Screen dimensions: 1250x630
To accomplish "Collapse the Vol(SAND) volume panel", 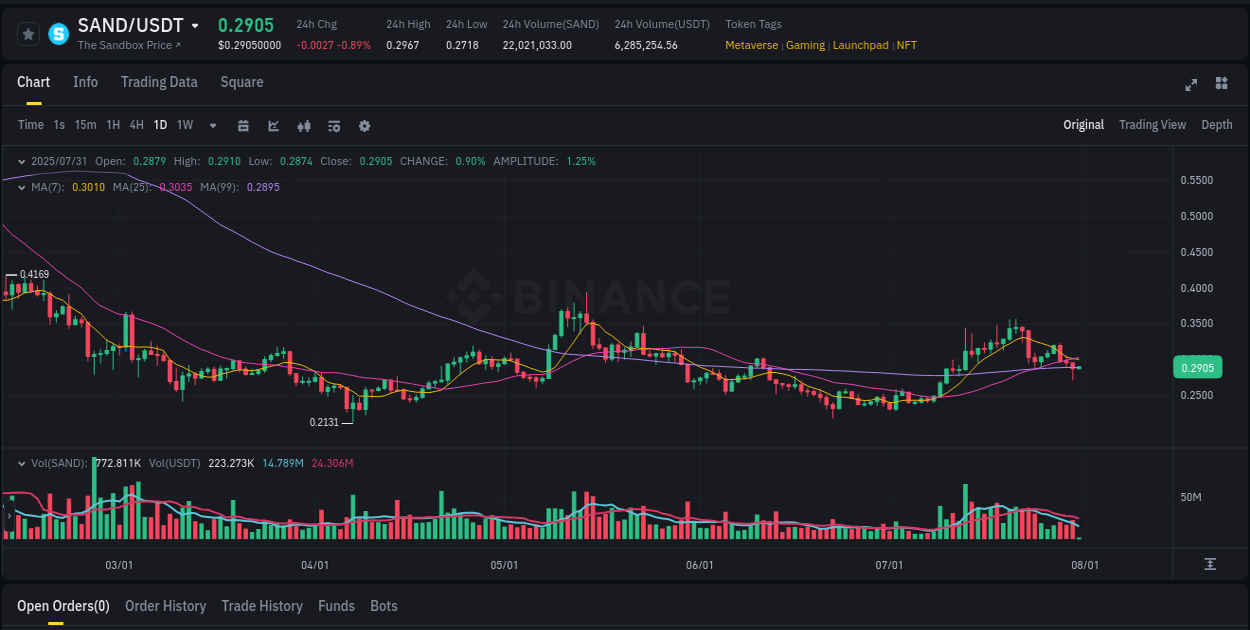I will coord(20,463).
